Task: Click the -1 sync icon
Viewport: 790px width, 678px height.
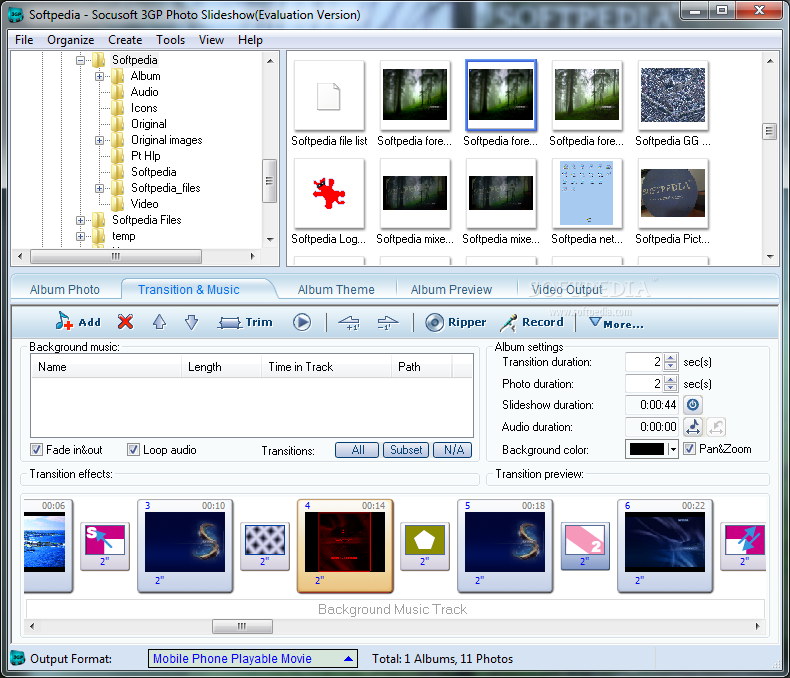Action: 387,323
